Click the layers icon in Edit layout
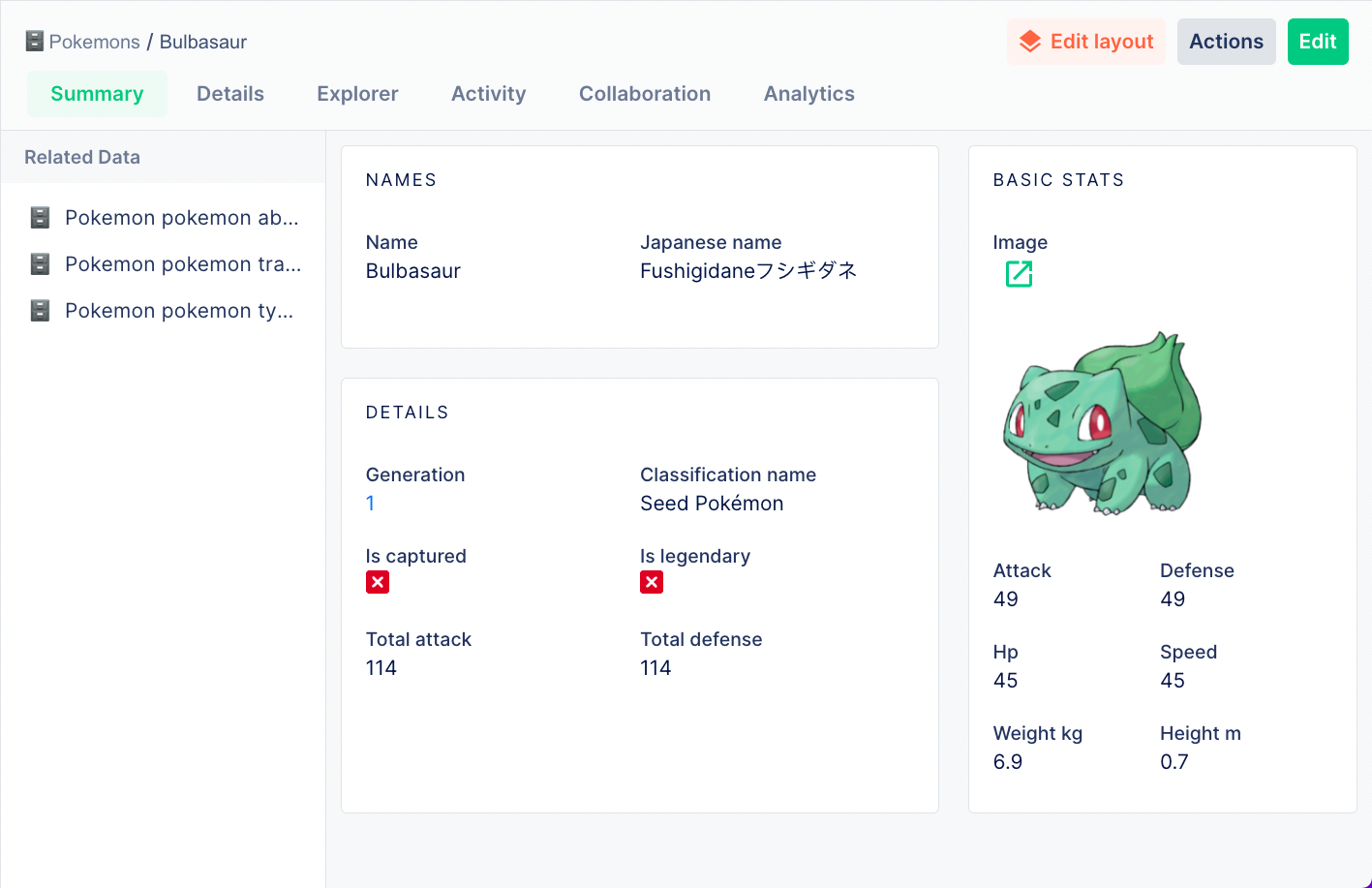 1030,42
